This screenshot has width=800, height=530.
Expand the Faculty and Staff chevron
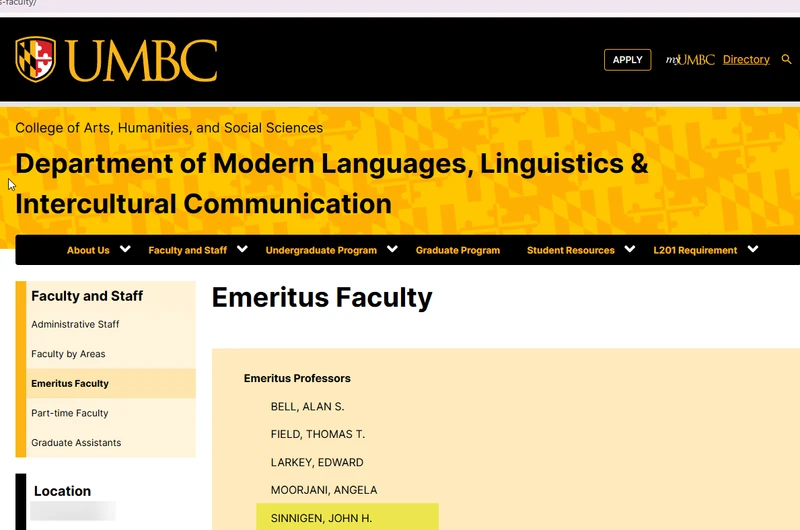tap(242, 249)
